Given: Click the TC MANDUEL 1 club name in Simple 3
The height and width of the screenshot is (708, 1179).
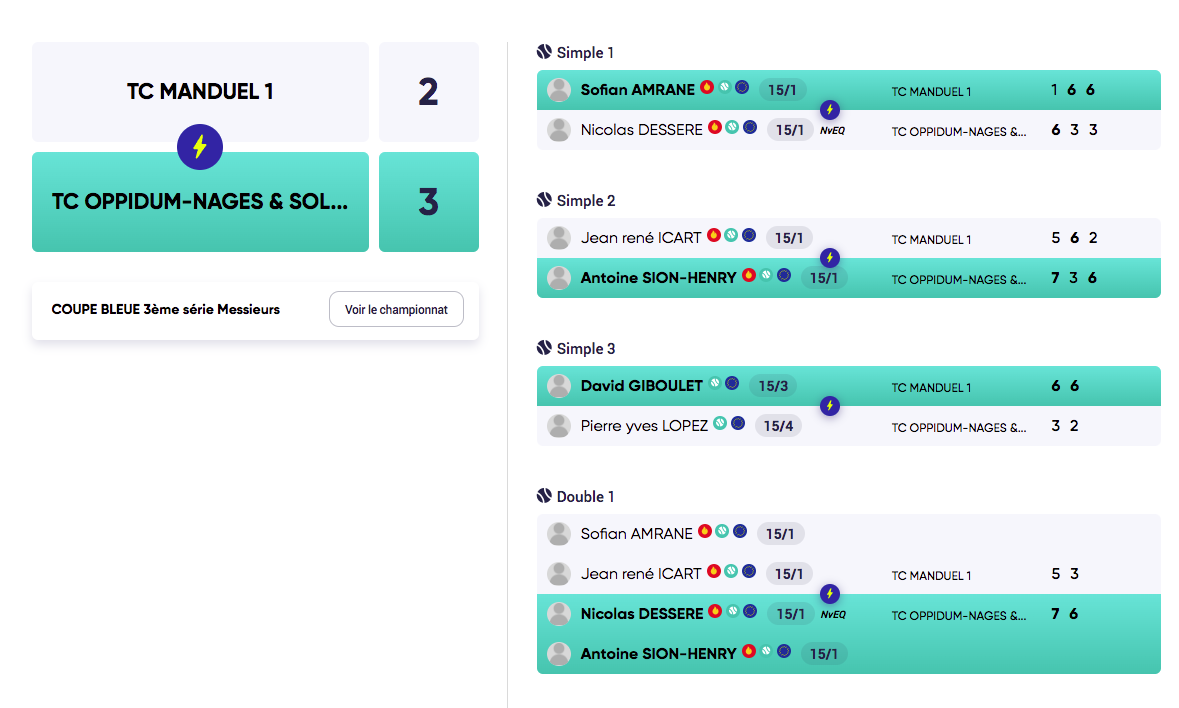Looking at the screenshot, I should (931, 388).
